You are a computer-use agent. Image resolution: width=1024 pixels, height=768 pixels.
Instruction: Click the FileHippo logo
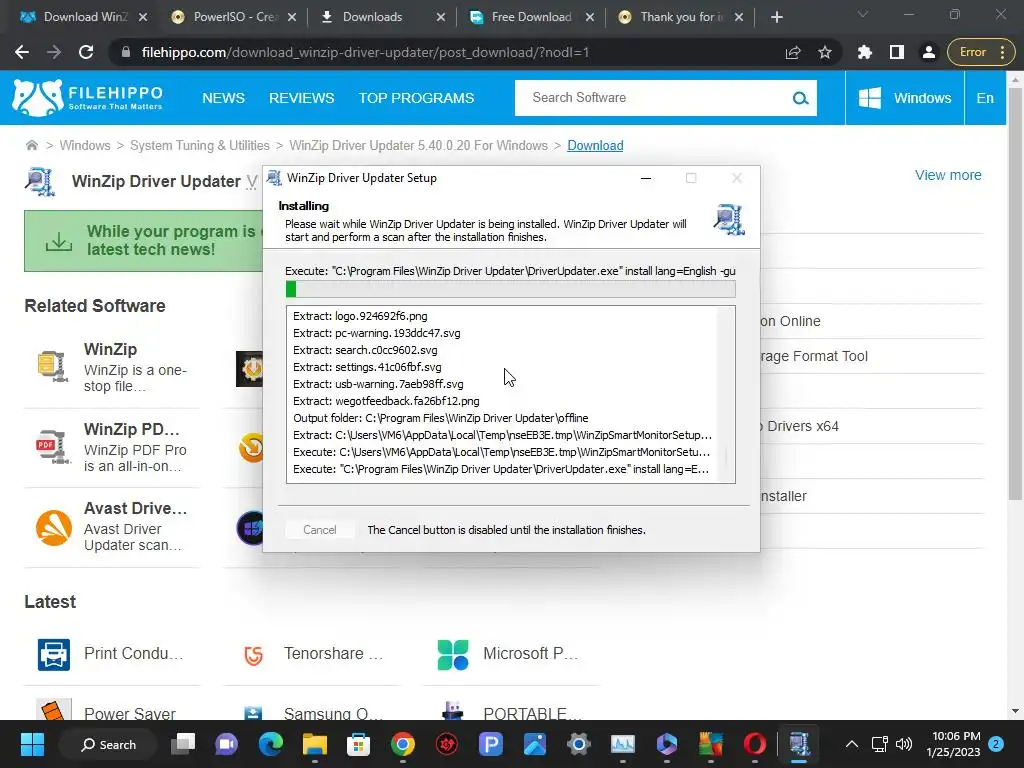tap(88, 98)
